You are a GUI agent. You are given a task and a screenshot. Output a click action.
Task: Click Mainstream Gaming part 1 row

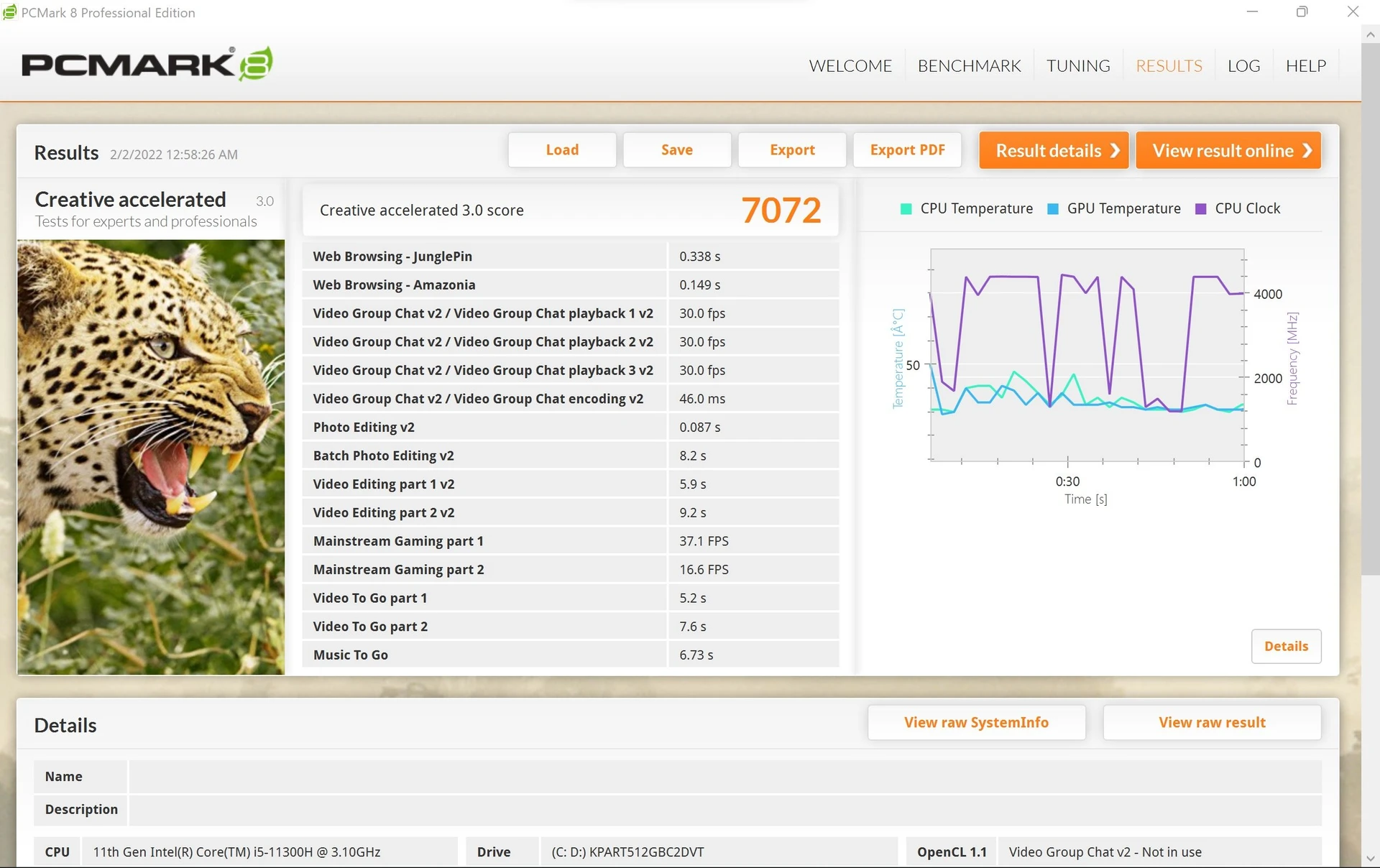pyautogui.click(x=571, y=541)
